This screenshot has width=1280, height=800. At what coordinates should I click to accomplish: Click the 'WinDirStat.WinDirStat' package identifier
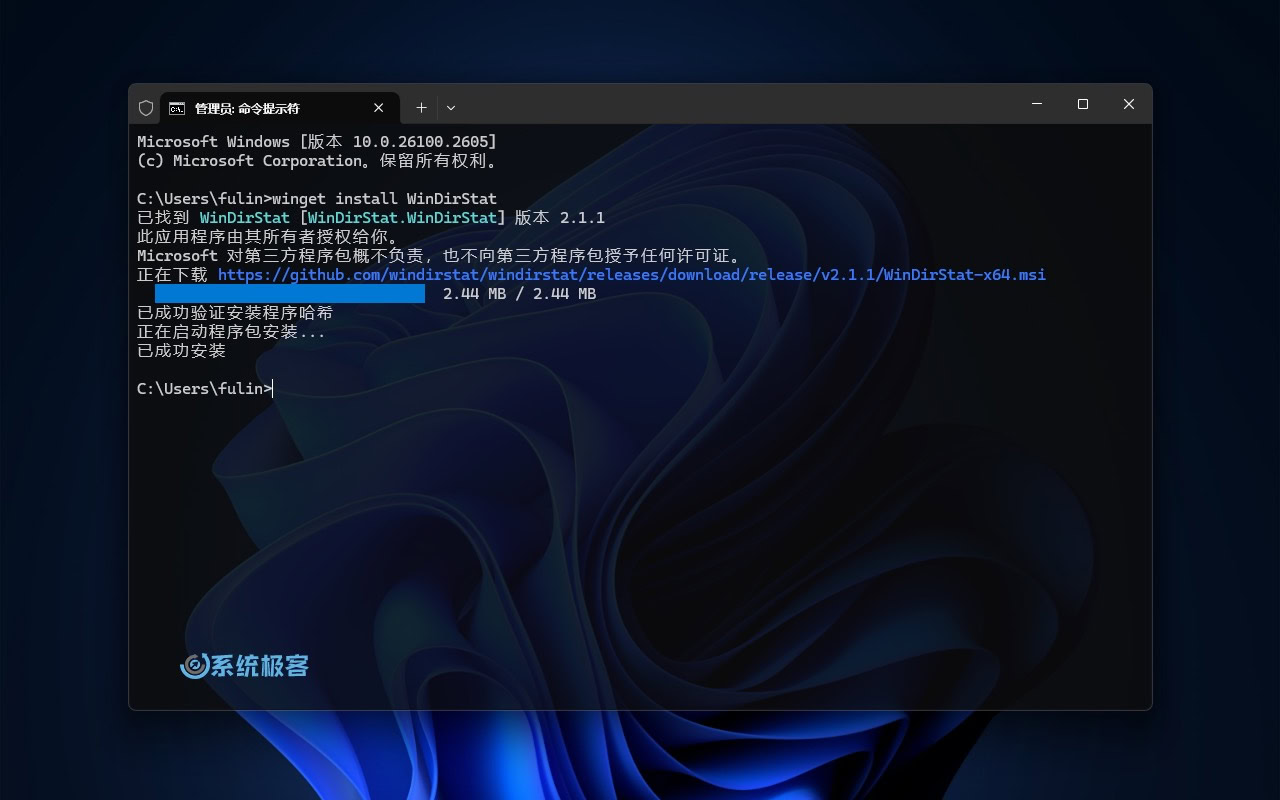click(402, 218)
